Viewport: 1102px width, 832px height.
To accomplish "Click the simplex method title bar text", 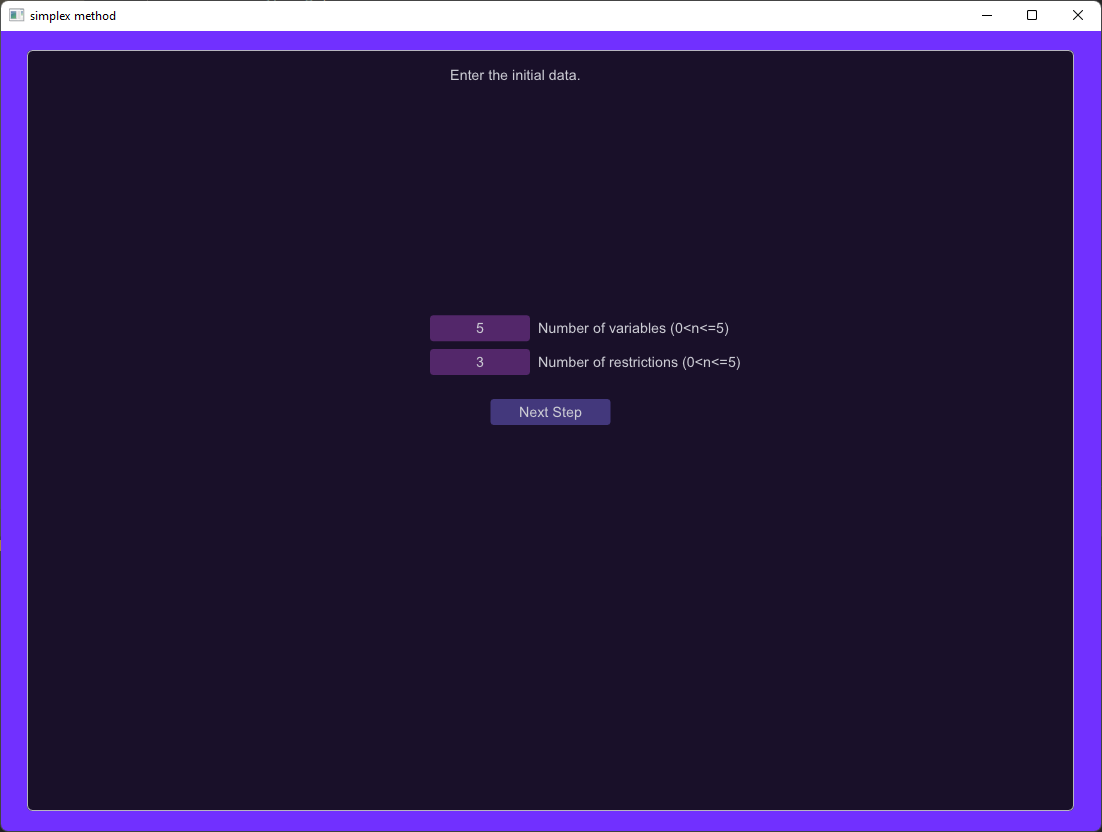I will 73,15.
